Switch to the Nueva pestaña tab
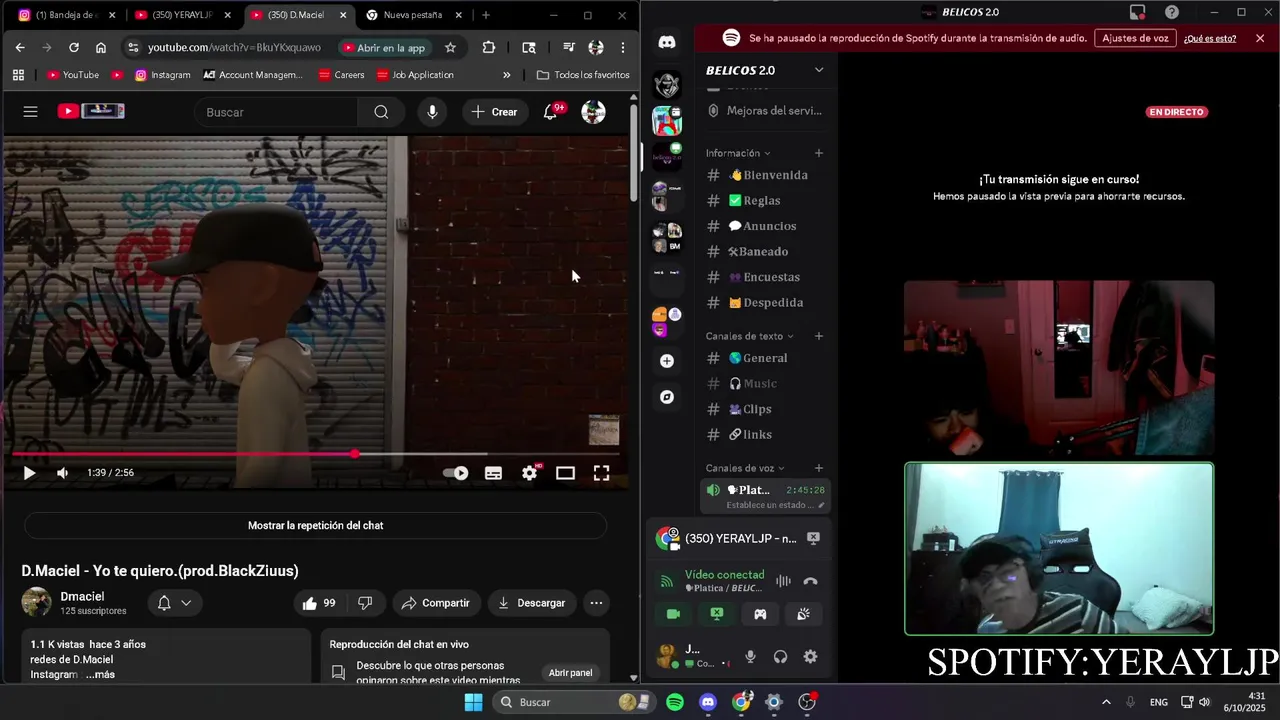This screenshot has height=720, width=1280. [412, 15]
